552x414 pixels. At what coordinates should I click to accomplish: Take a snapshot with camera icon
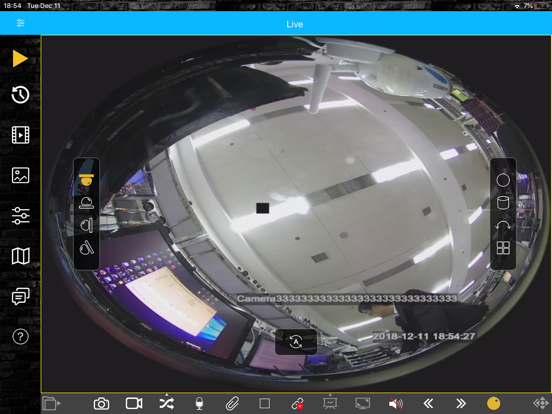click(101, 403)
